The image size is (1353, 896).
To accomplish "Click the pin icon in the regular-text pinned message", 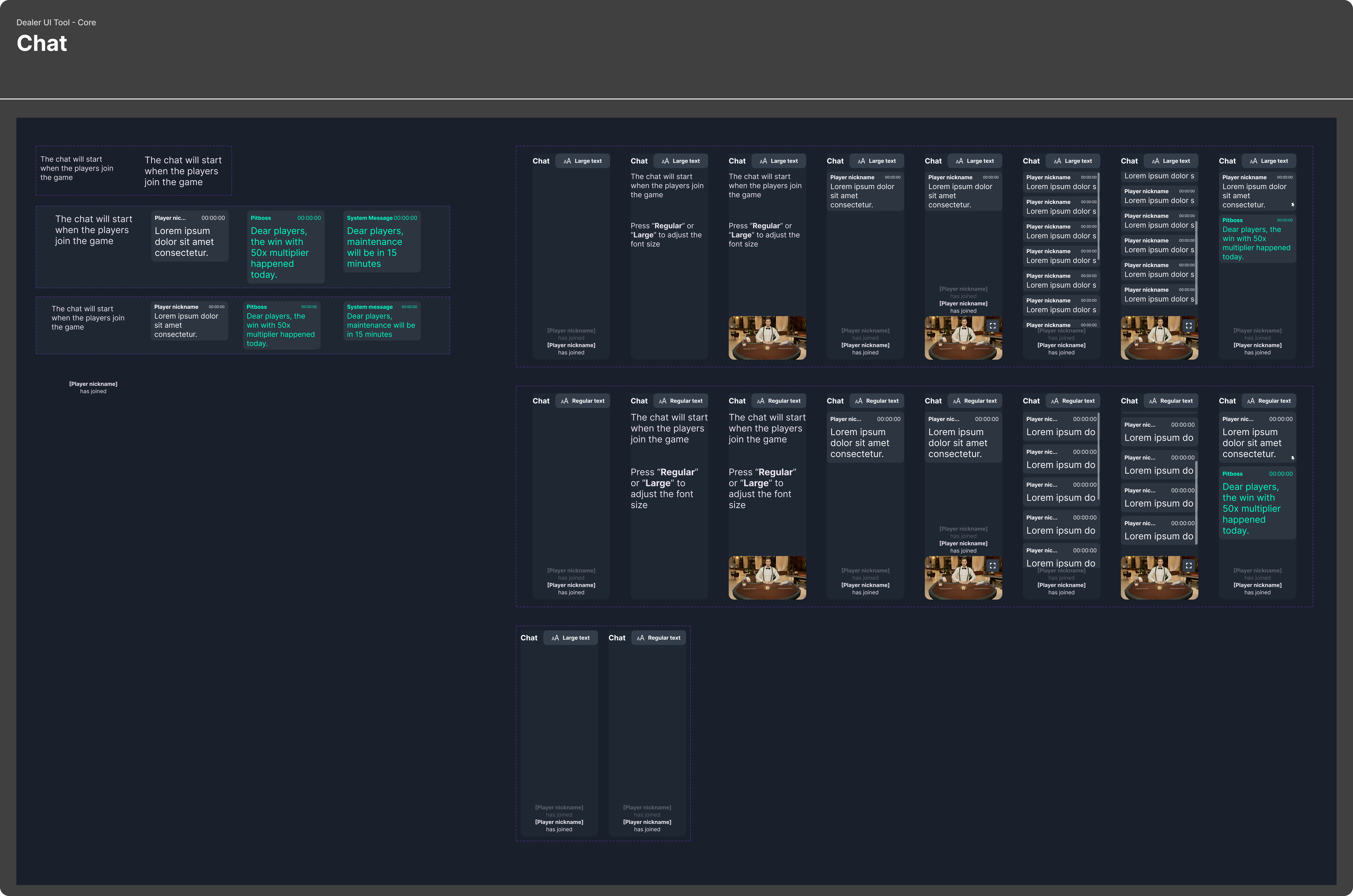I will [1293, 457].
